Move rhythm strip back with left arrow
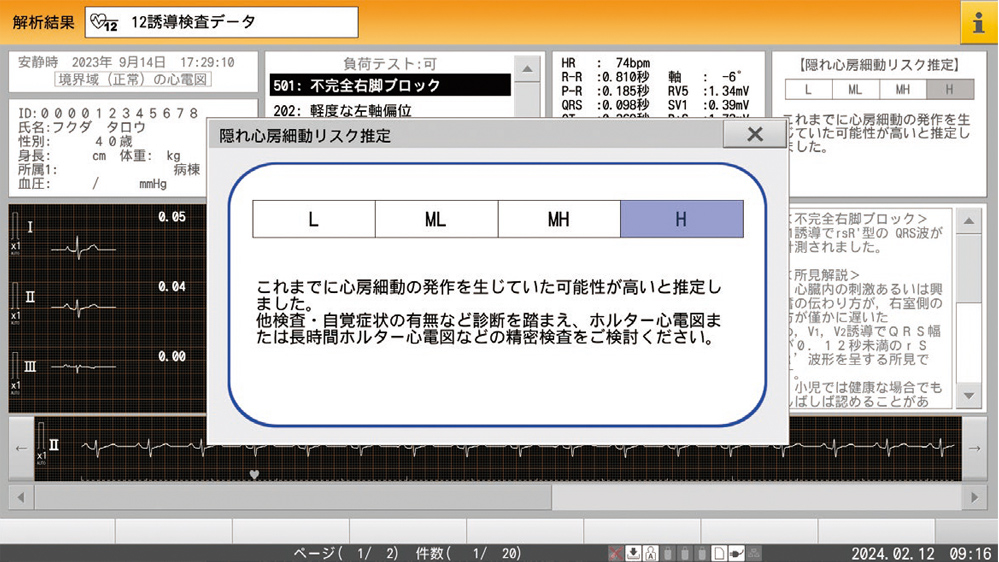The height and width of the screenshot is (562, 999). pos(21,449)
